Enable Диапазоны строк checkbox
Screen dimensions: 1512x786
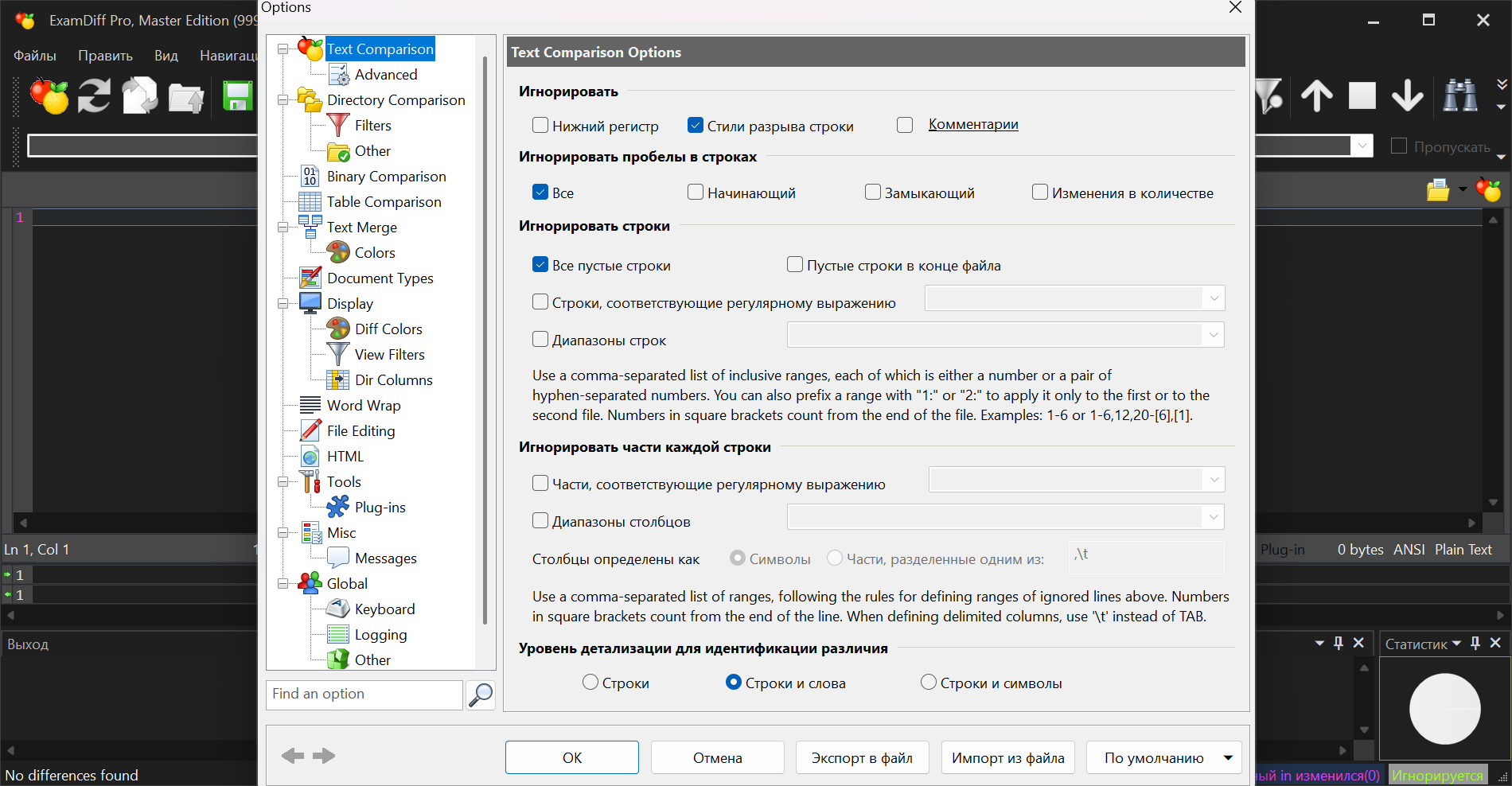click(540, 339)
